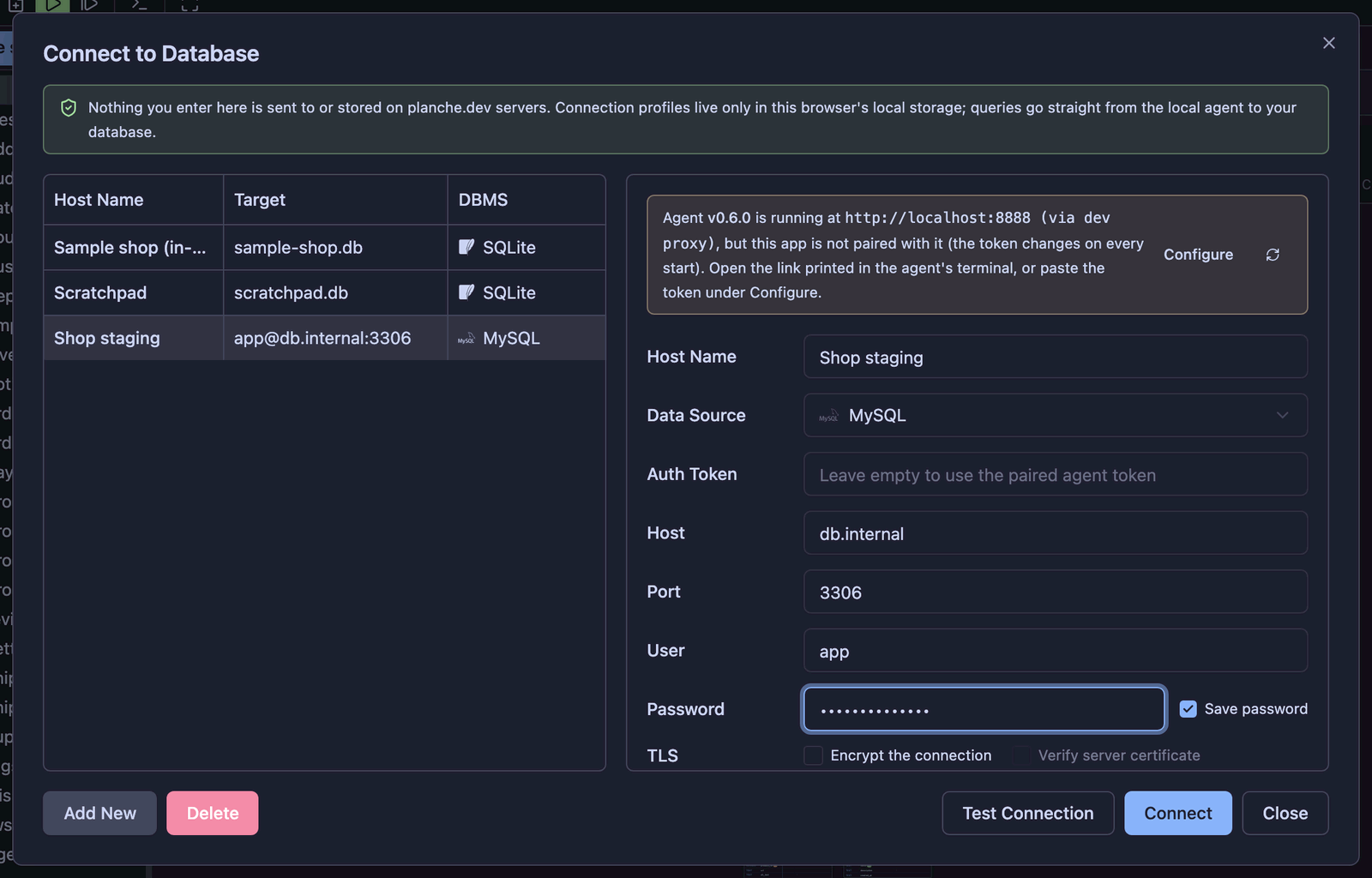This screenshot has height=878, width=1372.
Task: Click the app@db.internal:3306 target cell
Action: pos(335,338)
